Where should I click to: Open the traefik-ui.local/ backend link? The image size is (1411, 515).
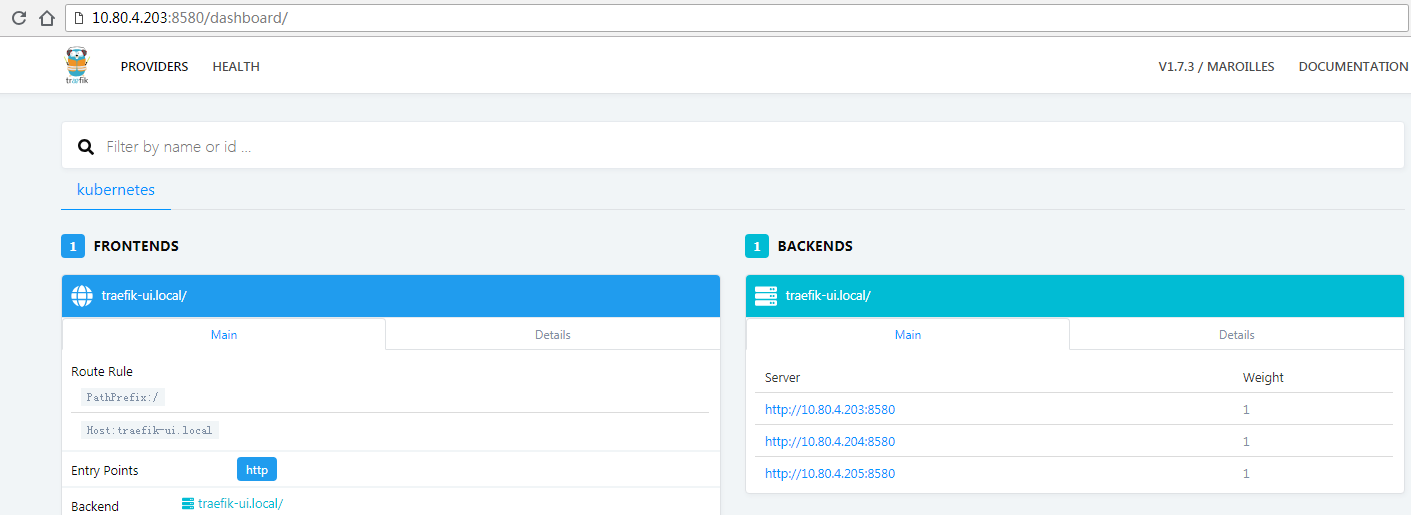click(240, 504)
